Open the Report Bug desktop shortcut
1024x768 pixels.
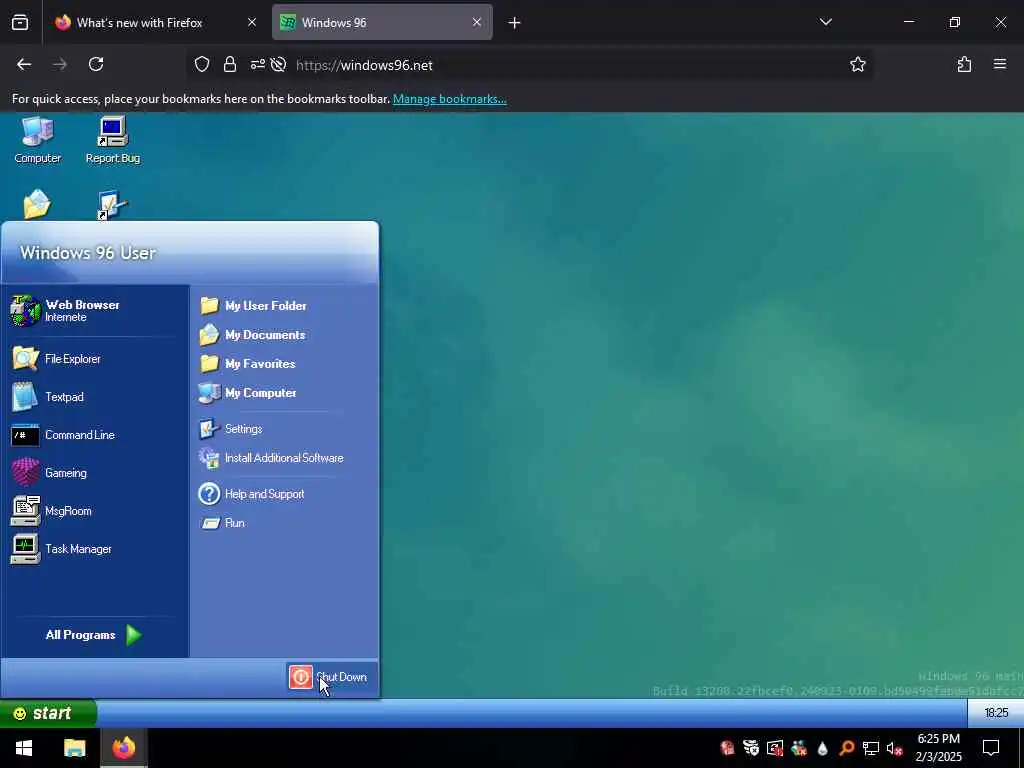tap(112, 140)
